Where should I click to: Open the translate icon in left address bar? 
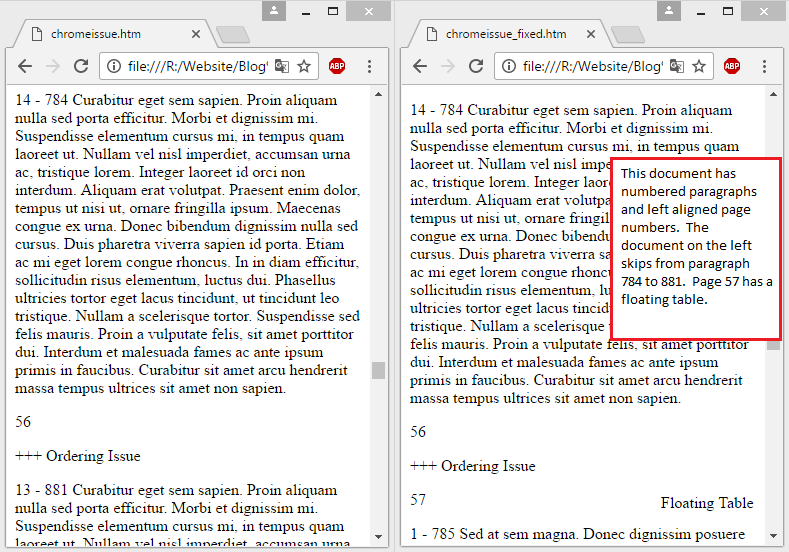(x=282, y=66)
